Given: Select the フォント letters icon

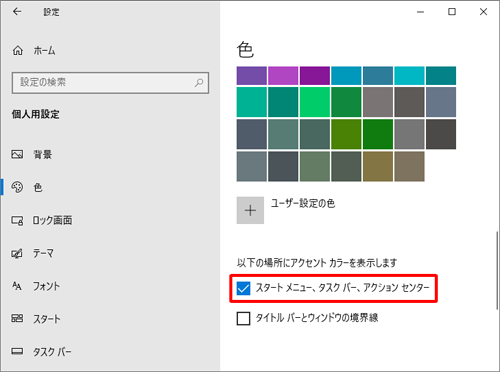Looking at the screenshot, I should click(x=17, y=286).
